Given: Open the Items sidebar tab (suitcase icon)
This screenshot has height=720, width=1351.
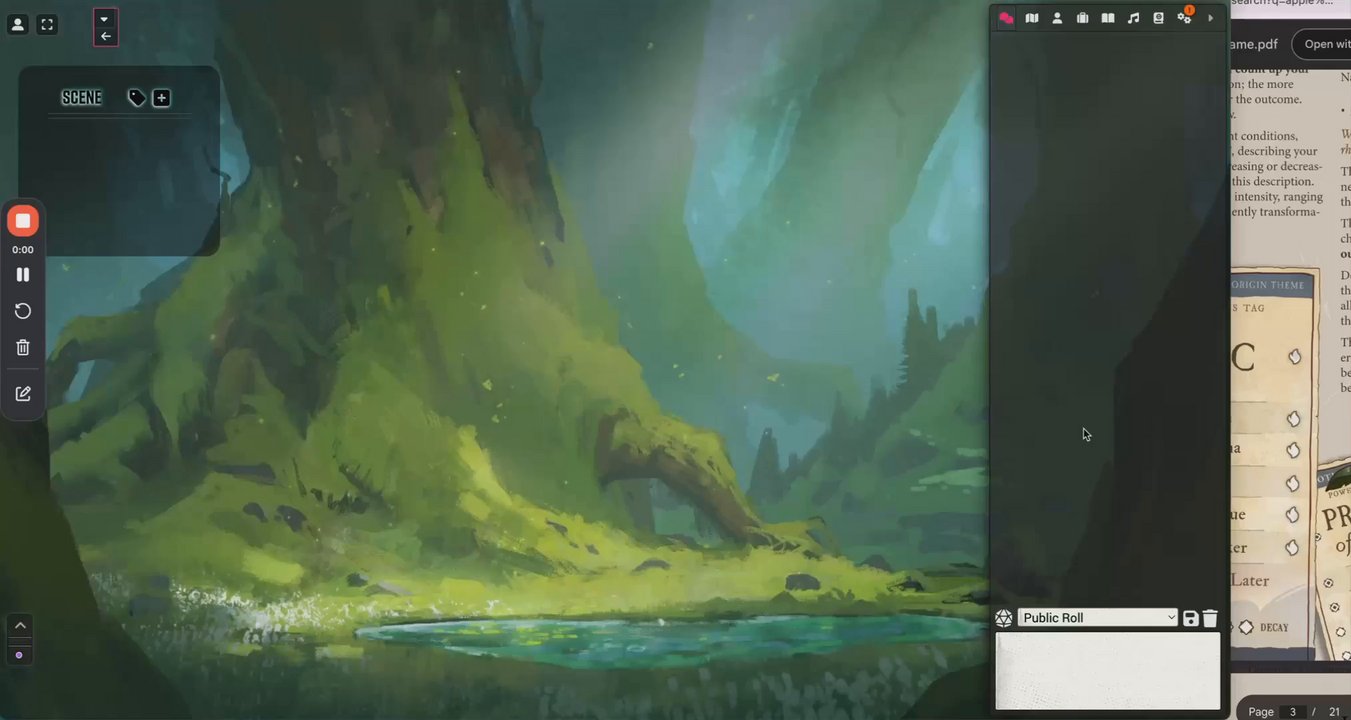Looking at the screenshot, I should click(1082, 18).
